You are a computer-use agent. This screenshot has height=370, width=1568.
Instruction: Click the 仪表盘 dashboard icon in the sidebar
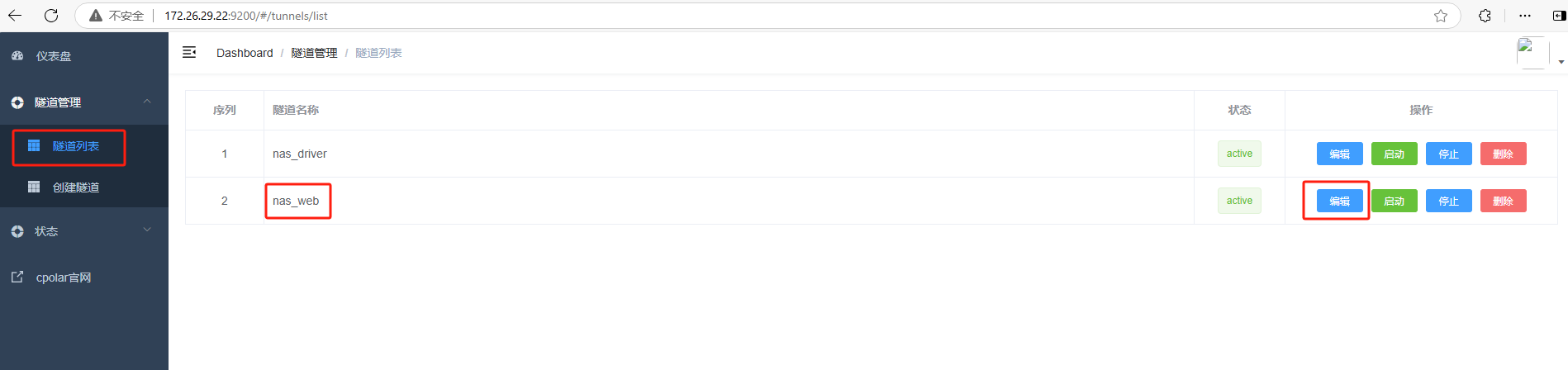(x=17, y=55)
